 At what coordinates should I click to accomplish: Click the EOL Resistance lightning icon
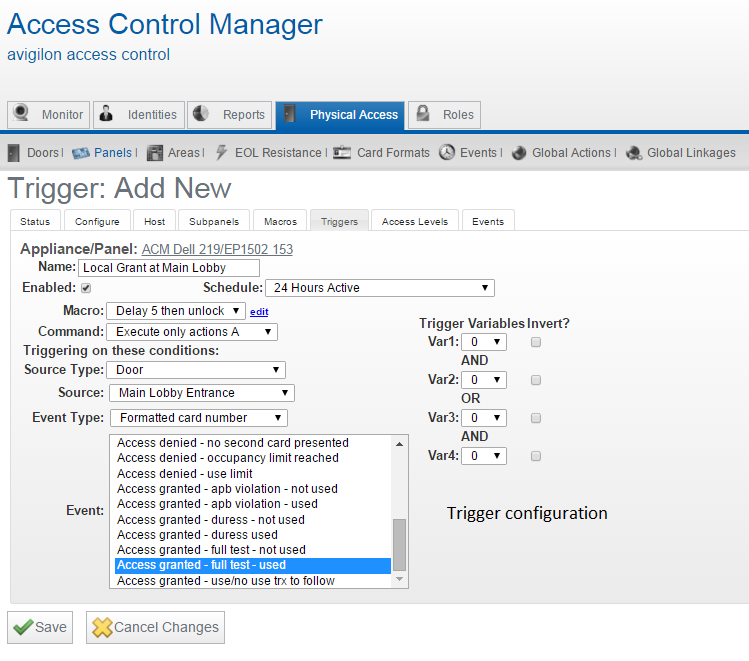pyautogui.click(x=222, y=153)
